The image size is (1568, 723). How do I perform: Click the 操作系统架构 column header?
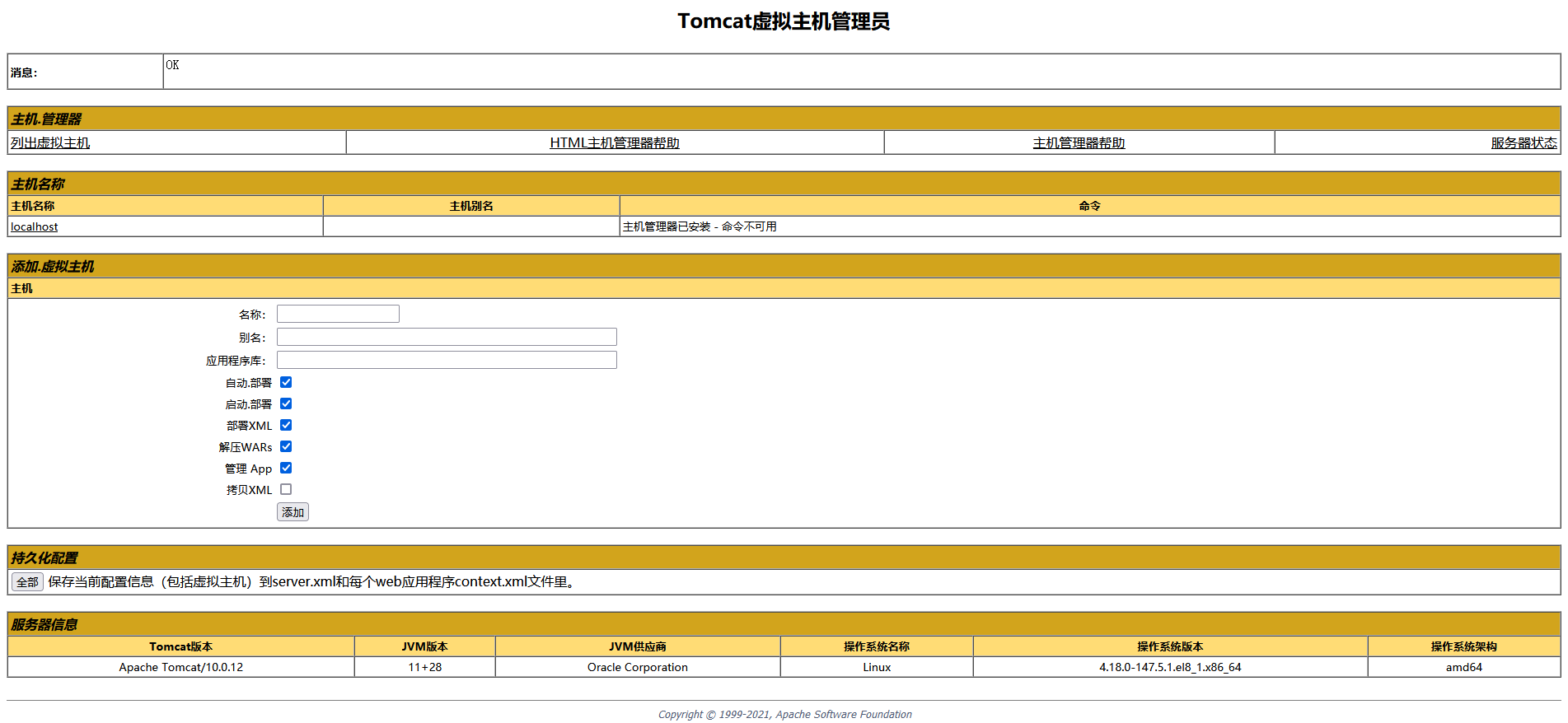1464,646
